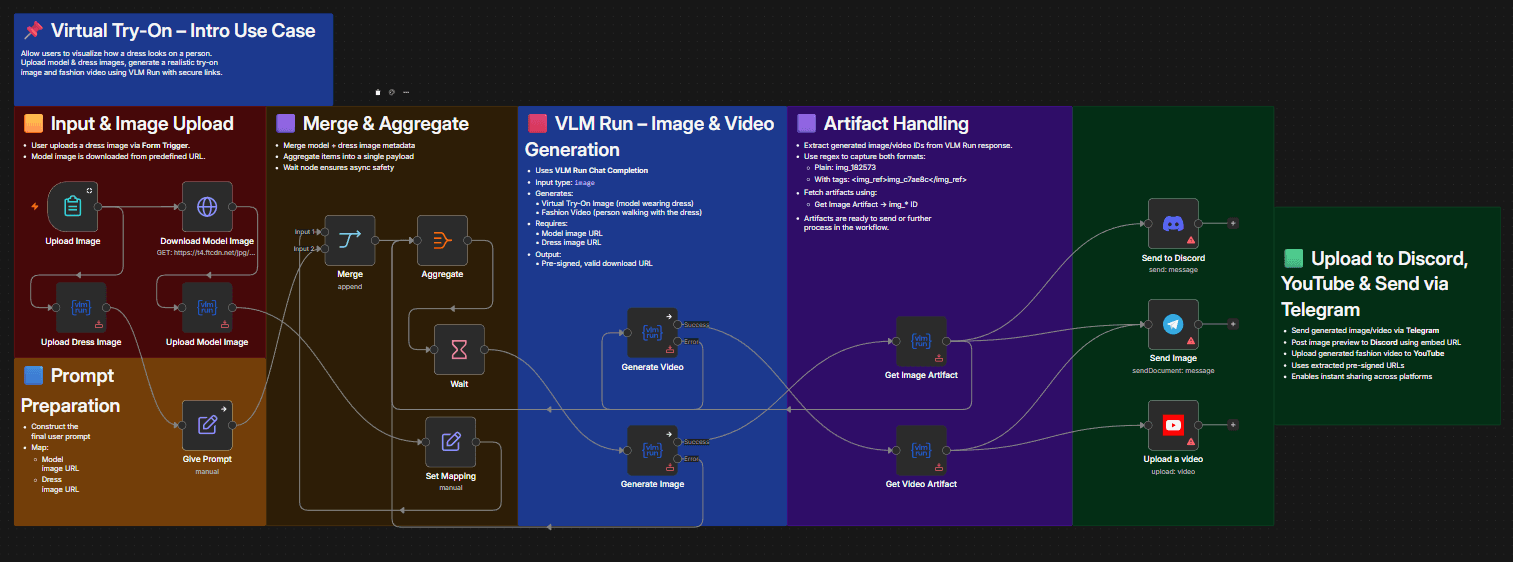Select the Get Image Artifact node
This screenshot has width=1513, height=562.
click(921, 341)
